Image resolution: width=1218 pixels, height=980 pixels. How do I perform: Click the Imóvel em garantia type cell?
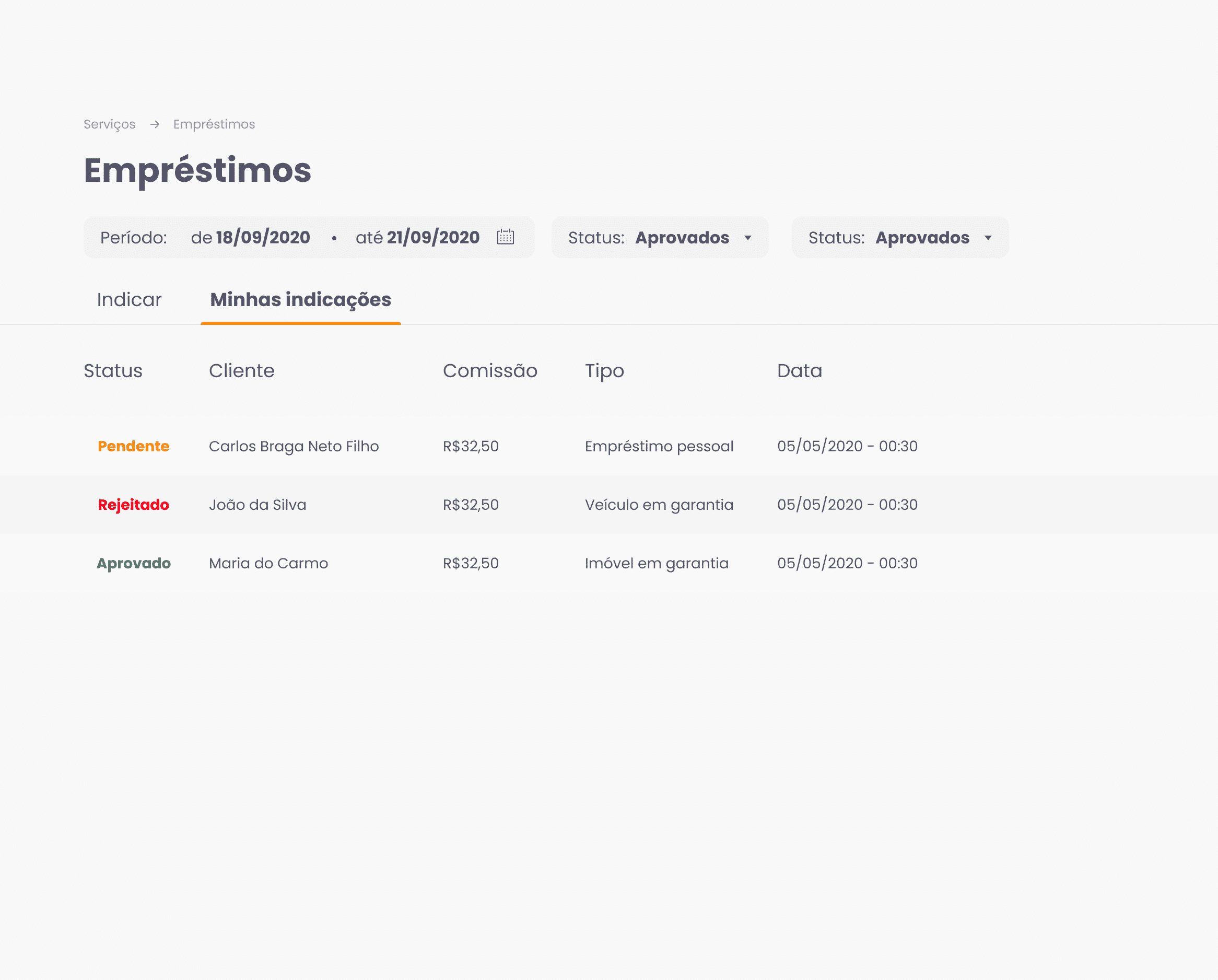click(657, 564)
